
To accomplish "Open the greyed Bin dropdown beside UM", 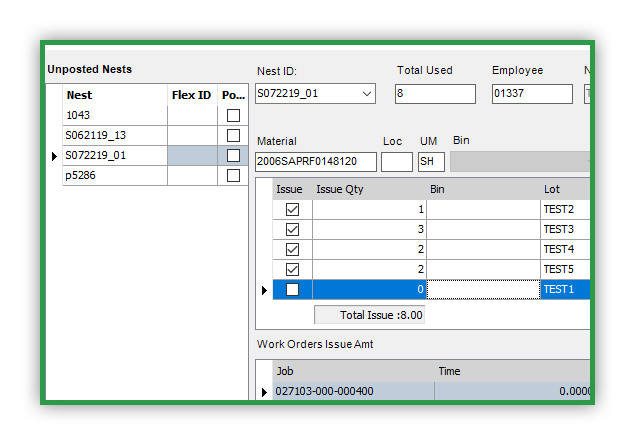I will click(x=520, y=162).
